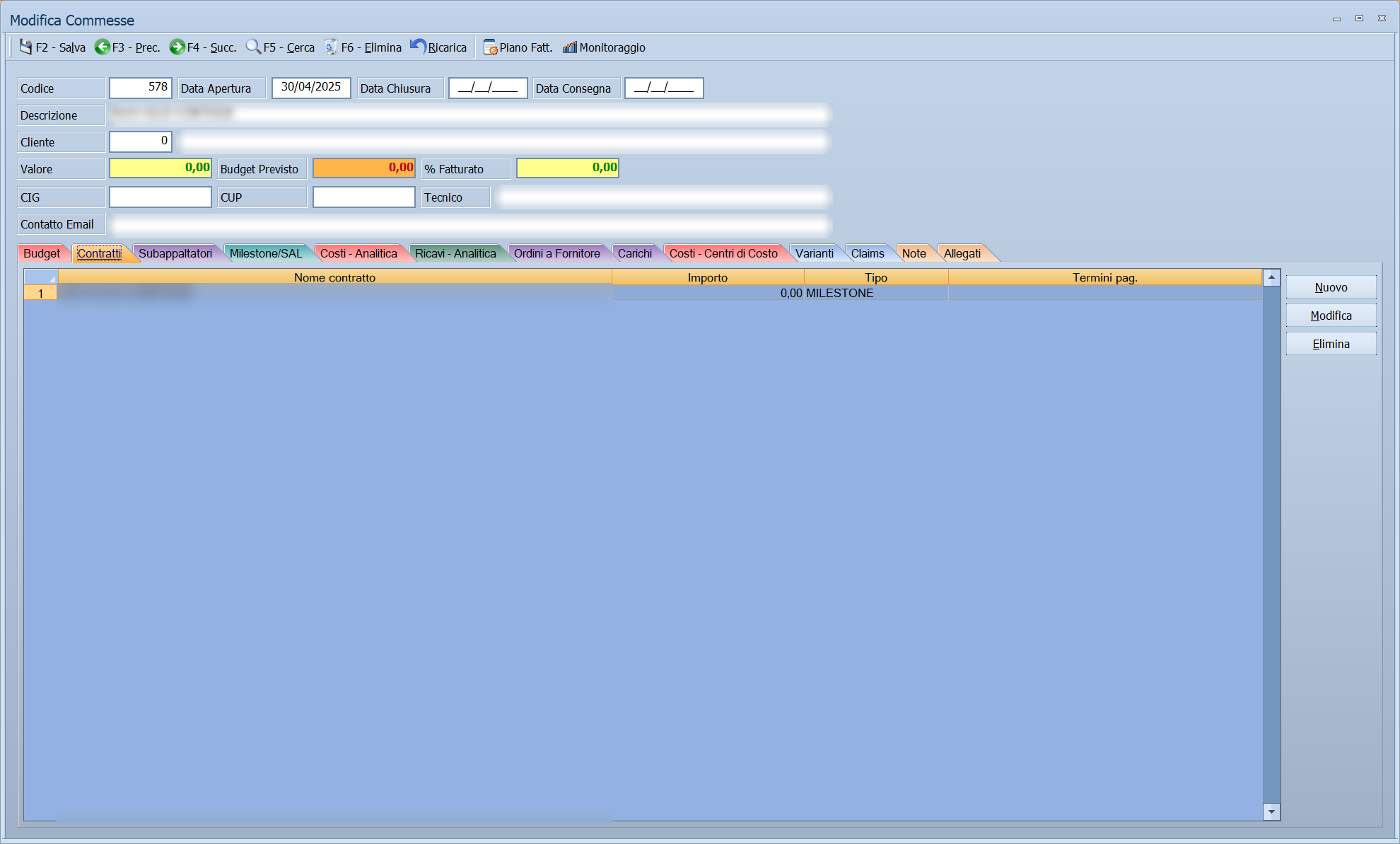Click the Importo column header
Image resolution: width=1400 pixels, height=844 pixels.
[x=708, y=277]
